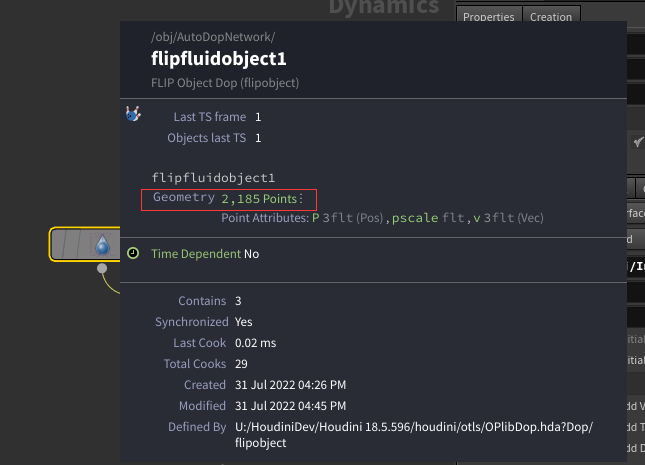Image resolution: width=645 pixels, height=465 pixels.
Task: Click the Geometry 2,185 Points entry
Action: coord(229,198)
